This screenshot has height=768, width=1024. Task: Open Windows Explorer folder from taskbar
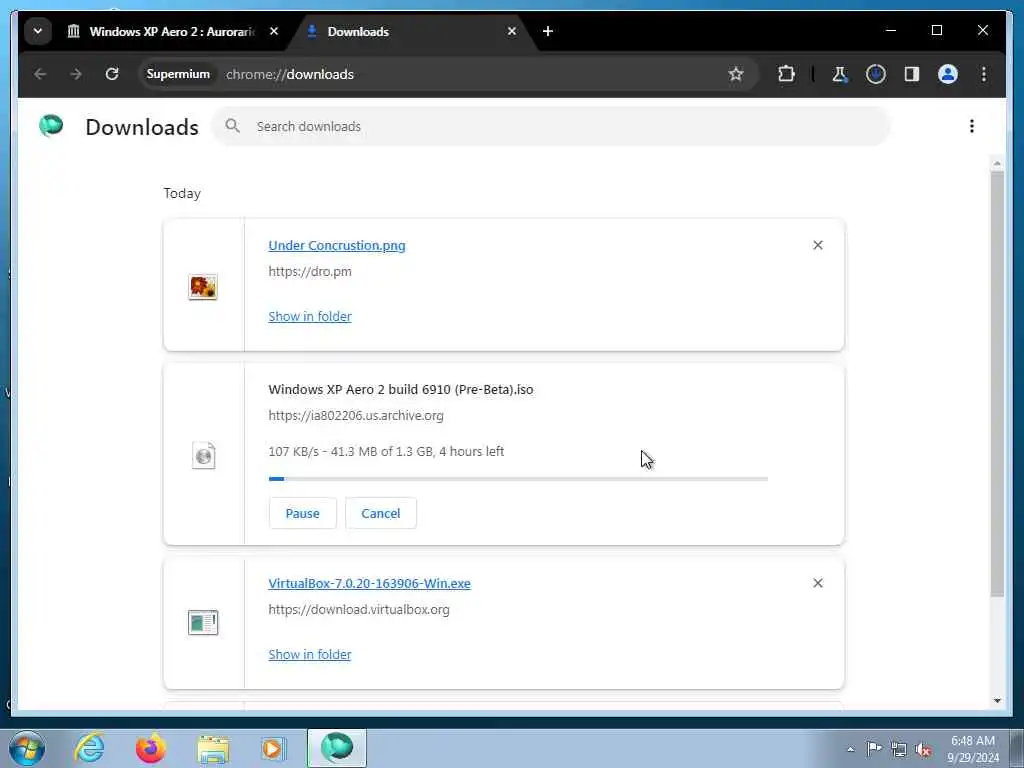(x=214, y=749)
